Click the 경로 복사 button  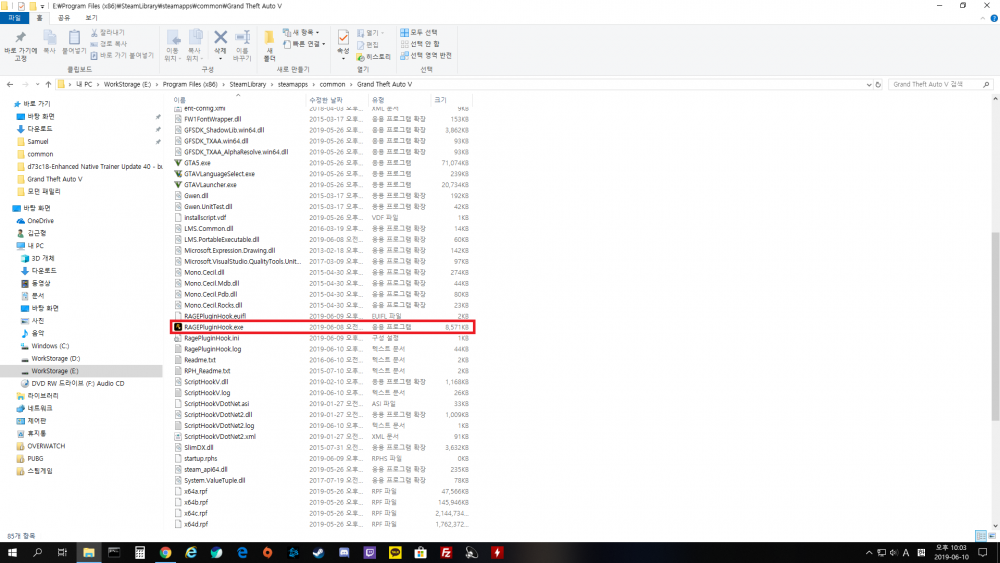point(108,43)
